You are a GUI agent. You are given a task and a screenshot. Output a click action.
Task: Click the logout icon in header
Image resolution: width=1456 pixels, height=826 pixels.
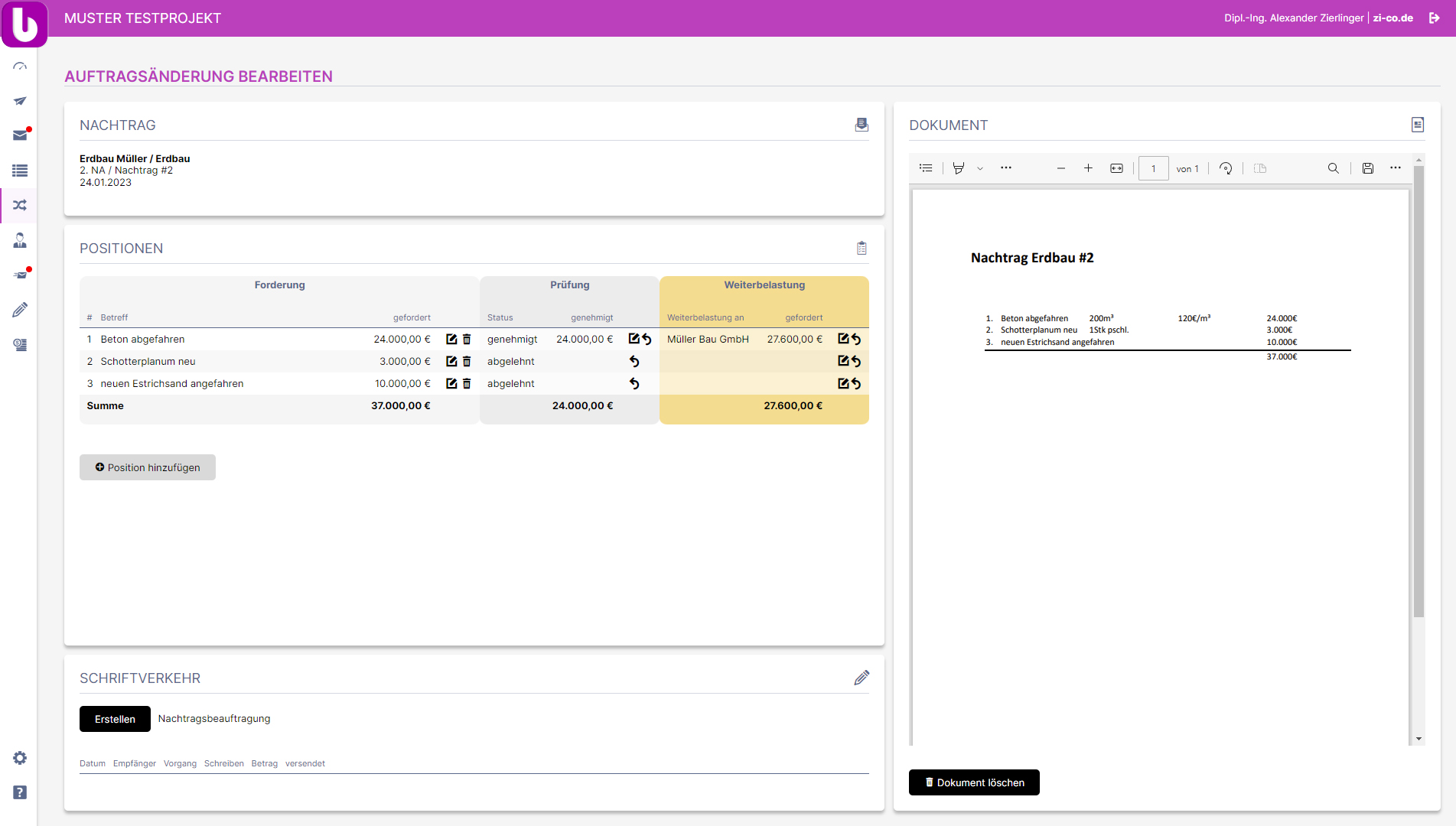pos(1435,18)
